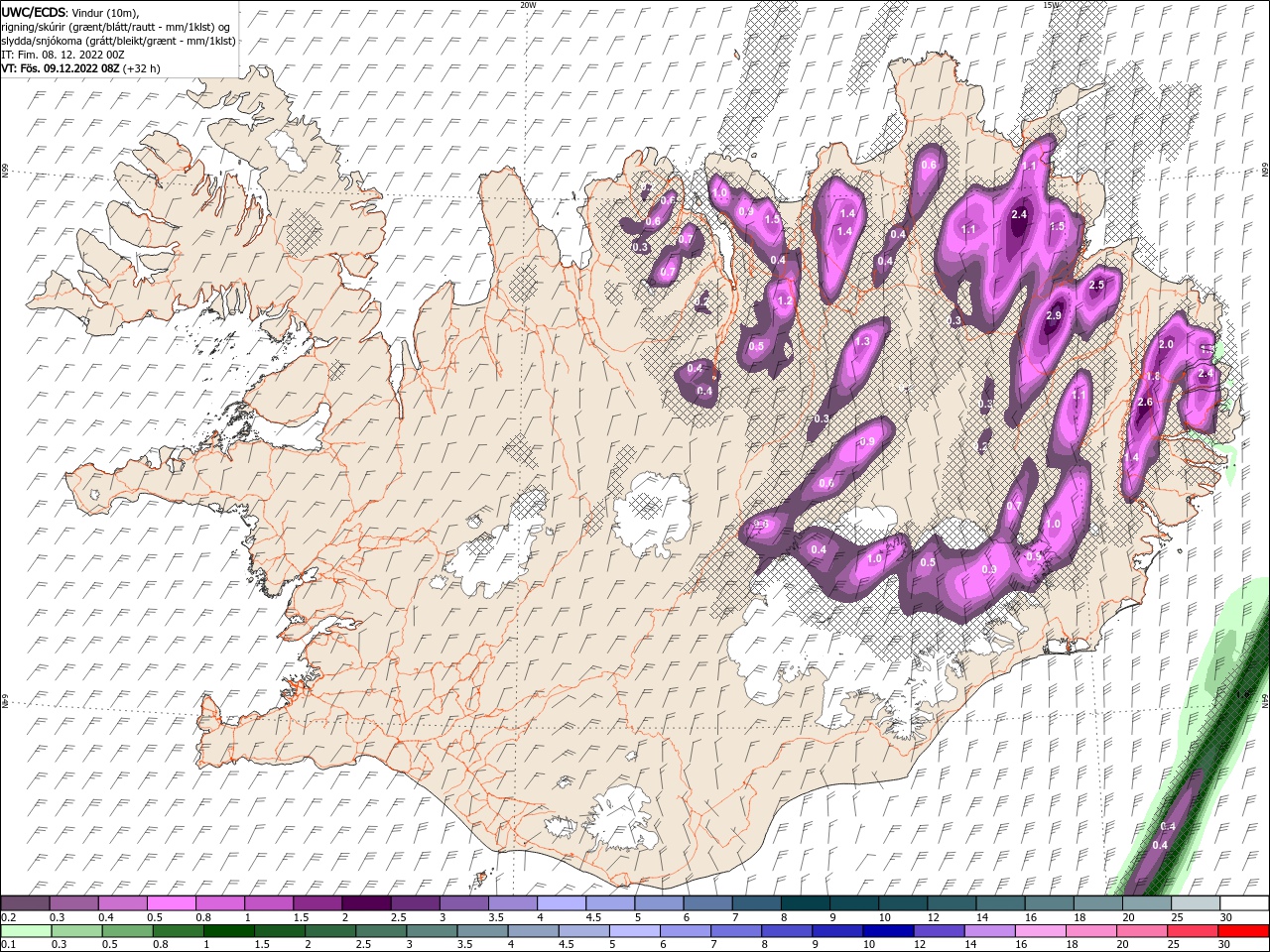Click the 'slydda/snjókoma' legend description line
Image resolution: width=1270 pixels, height=952 pixels.
(118, 41)
